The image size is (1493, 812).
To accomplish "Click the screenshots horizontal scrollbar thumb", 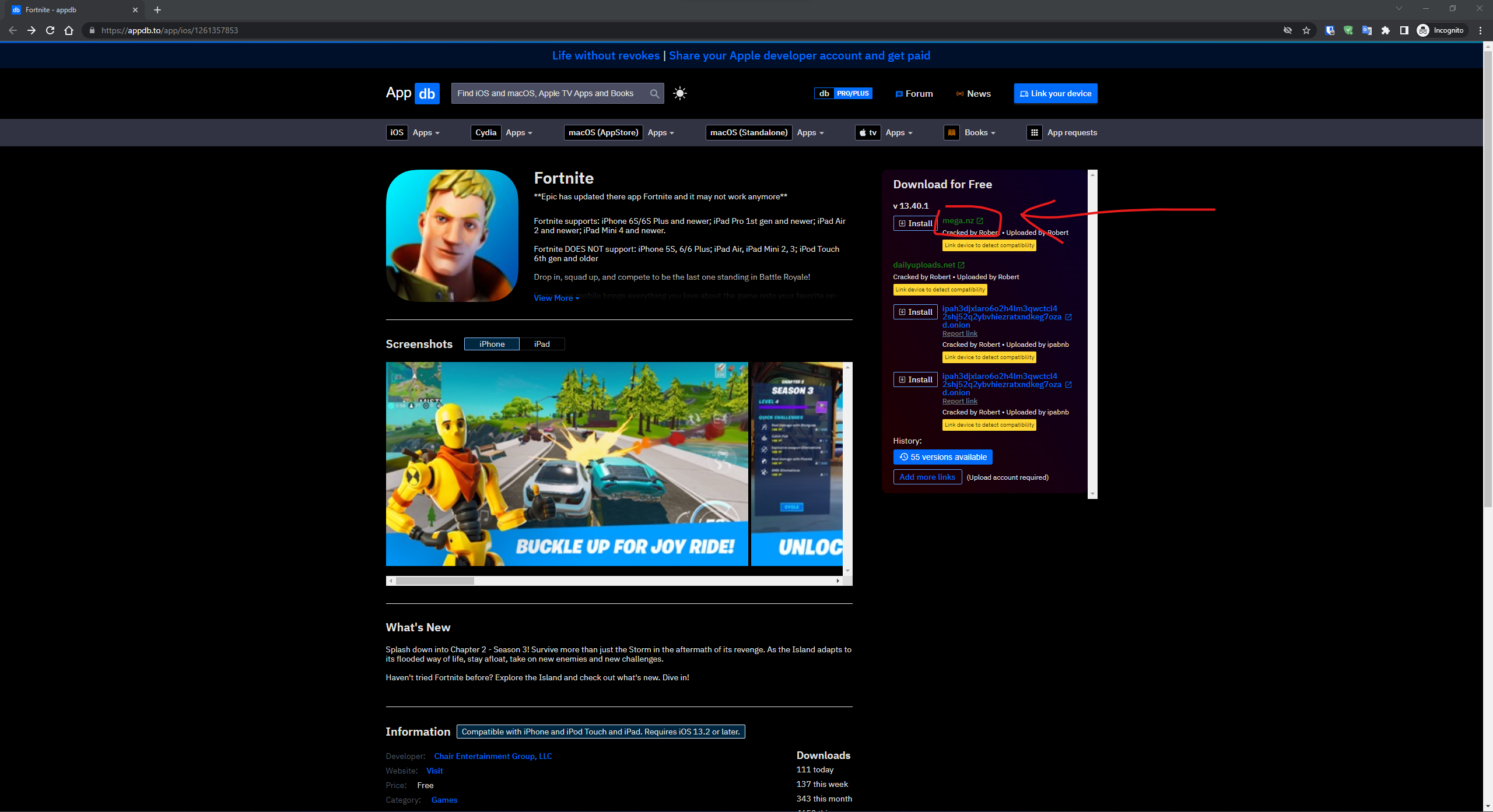I will (434, 581).
